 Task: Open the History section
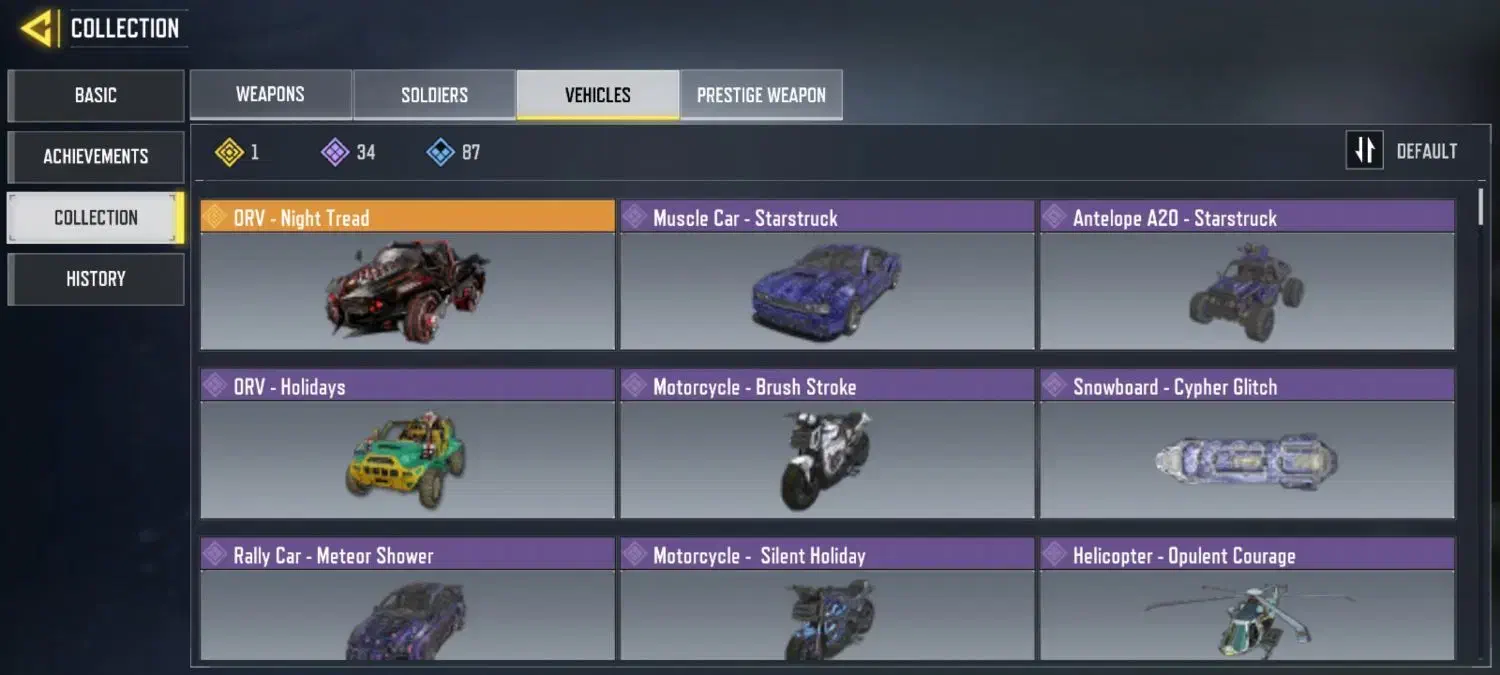pyautogui.click(x=96, y=279)
